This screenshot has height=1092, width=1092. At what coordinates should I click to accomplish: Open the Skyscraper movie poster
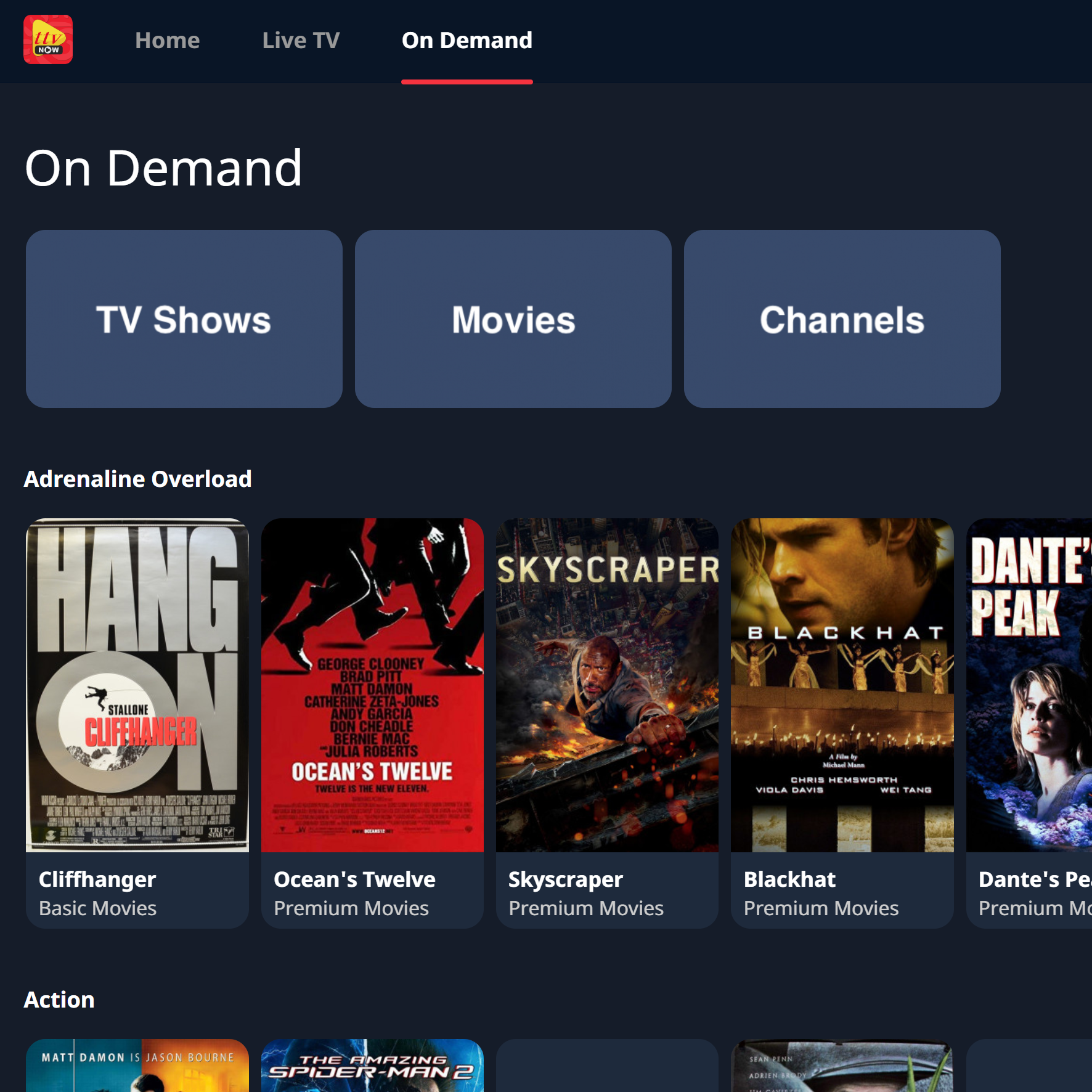[x=607, y=685]
